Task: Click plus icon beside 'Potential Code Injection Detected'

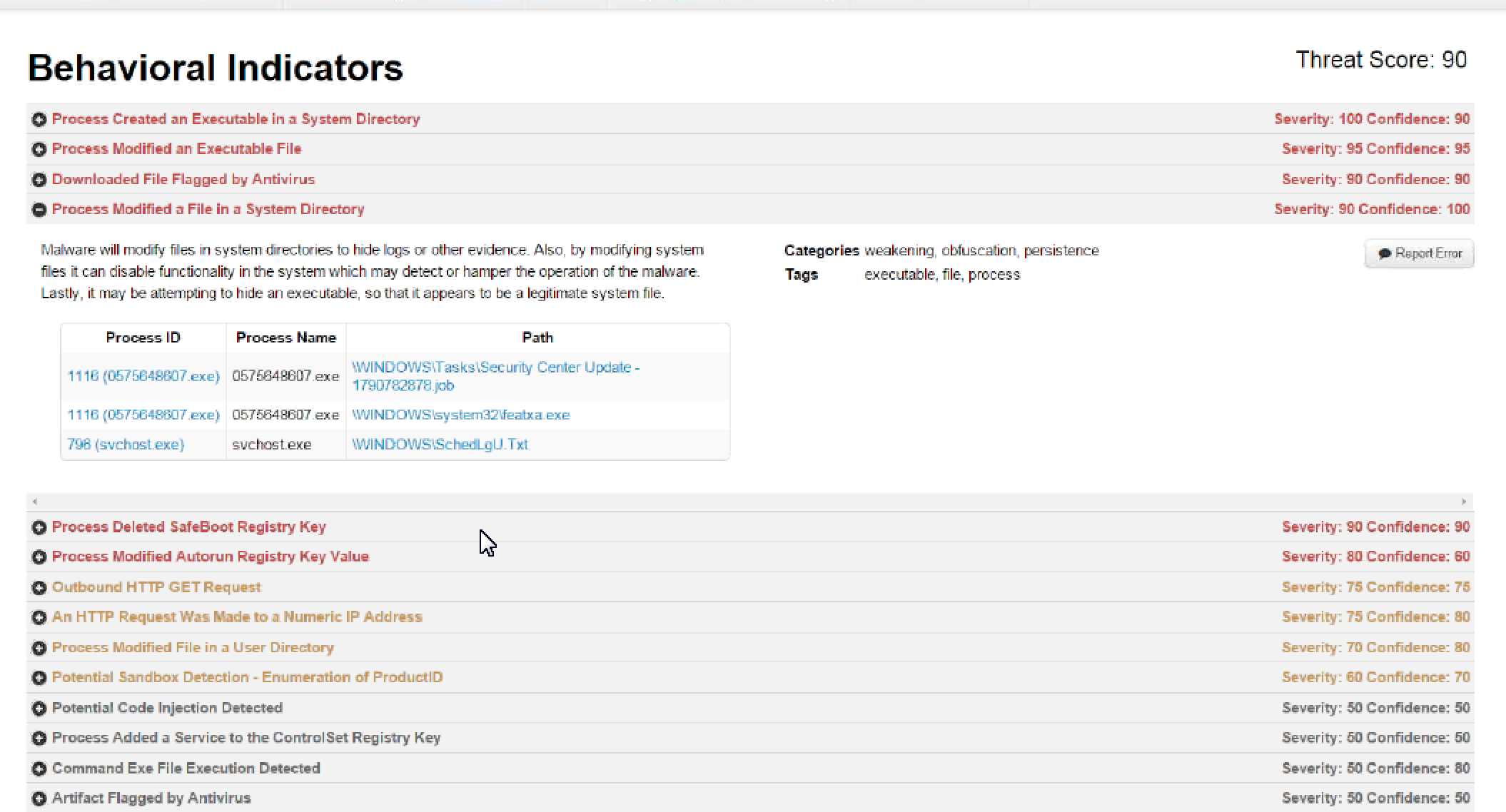Action: point(39,708)
